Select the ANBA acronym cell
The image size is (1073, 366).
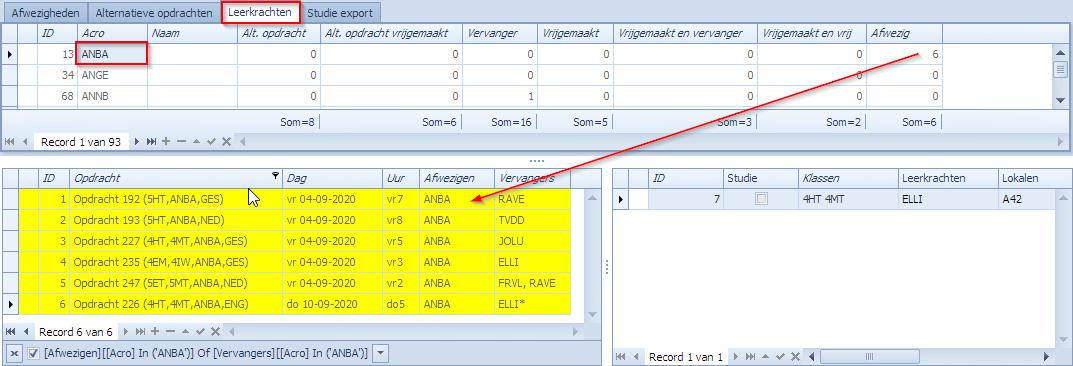coord(112,53)
